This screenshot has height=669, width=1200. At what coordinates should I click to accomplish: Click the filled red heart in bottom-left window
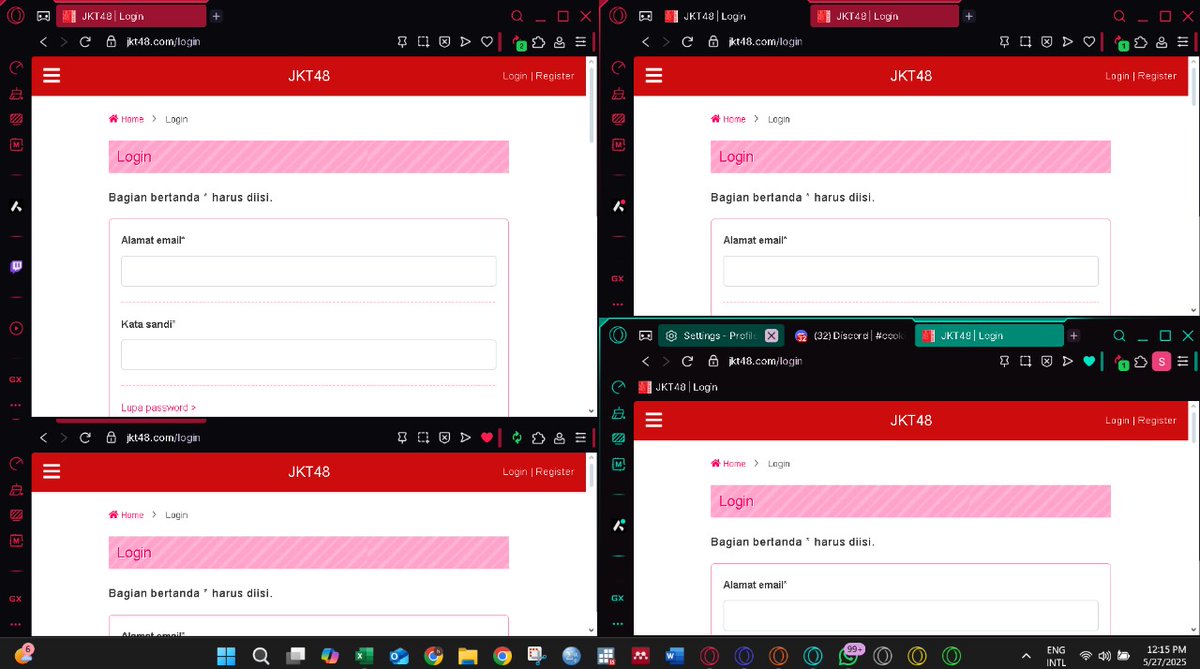(487, 438)
